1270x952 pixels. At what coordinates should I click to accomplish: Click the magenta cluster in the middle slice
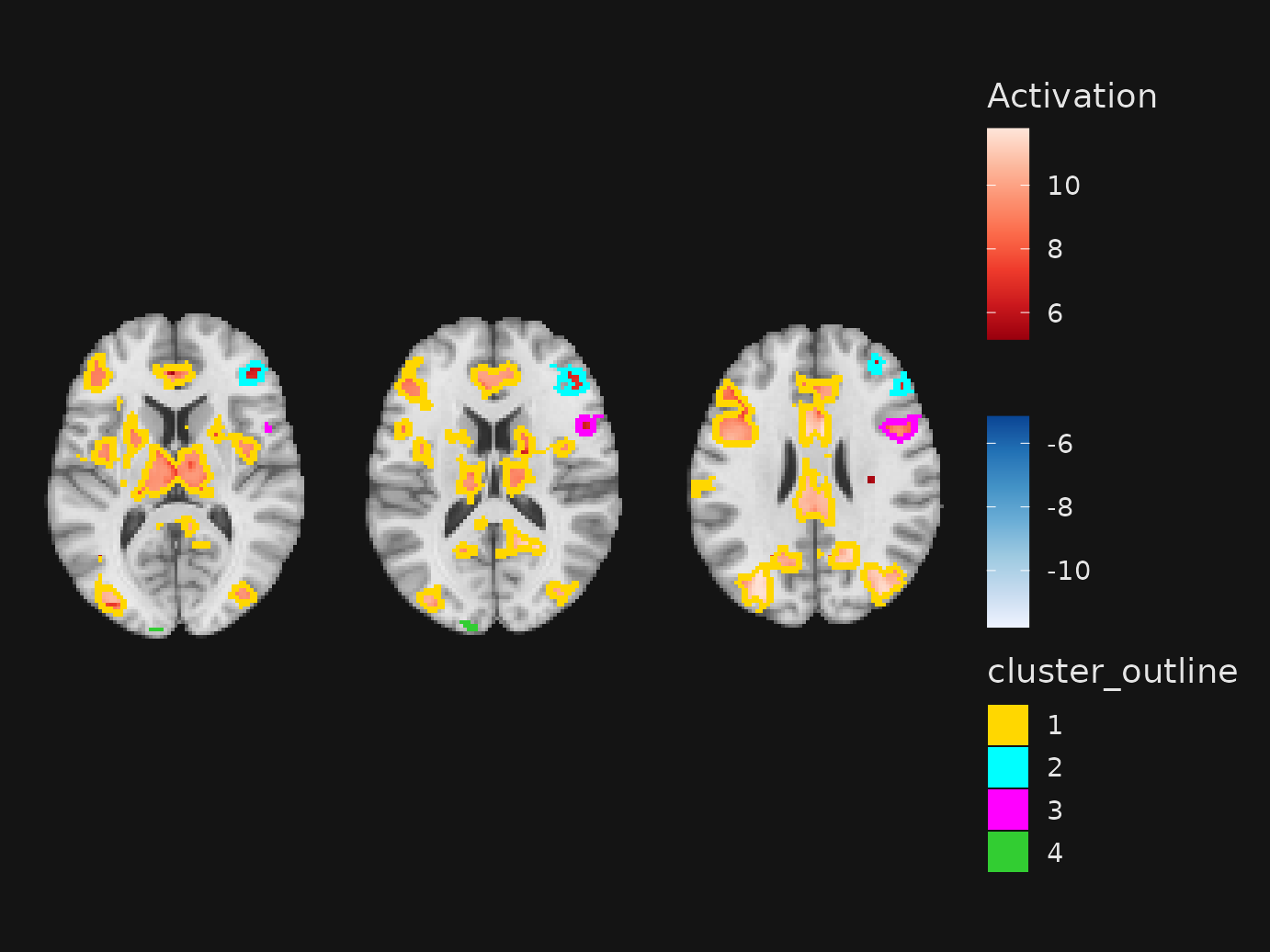click(585, 425)
